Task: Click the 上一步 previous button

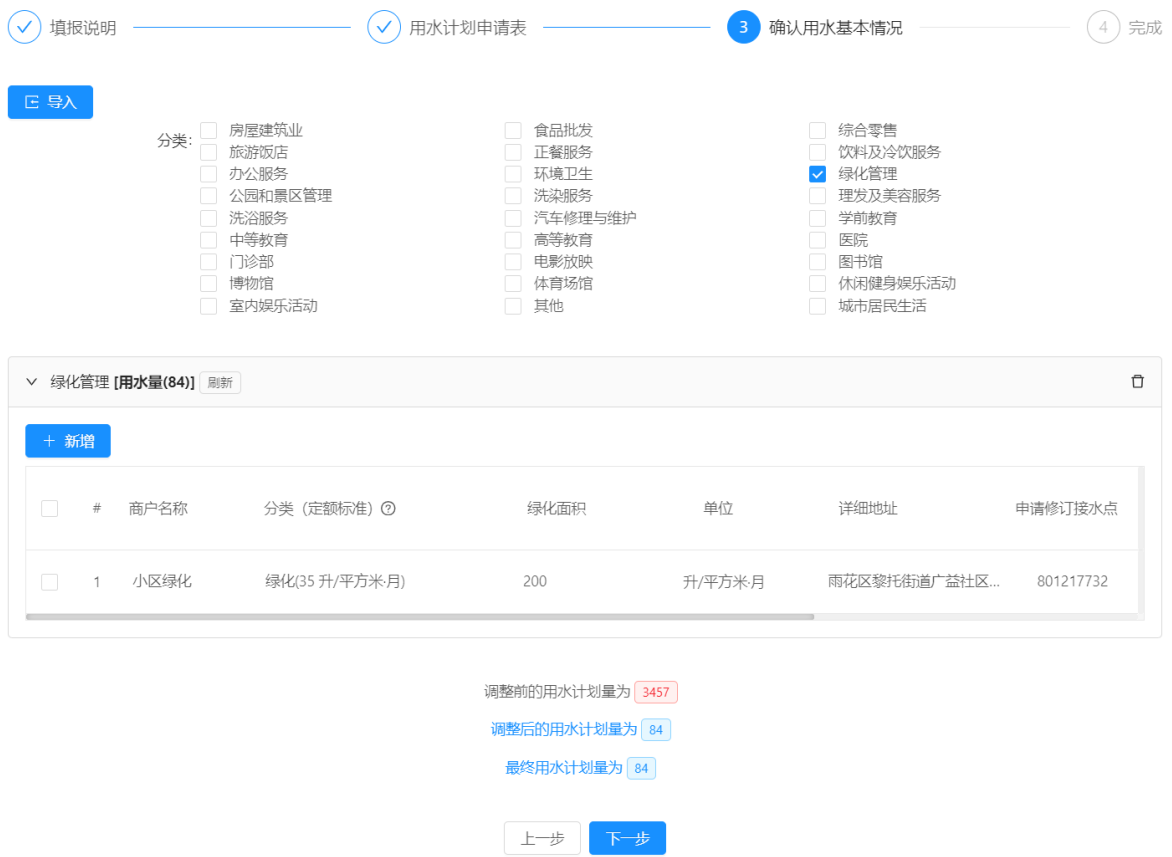Action: (542, 838)
